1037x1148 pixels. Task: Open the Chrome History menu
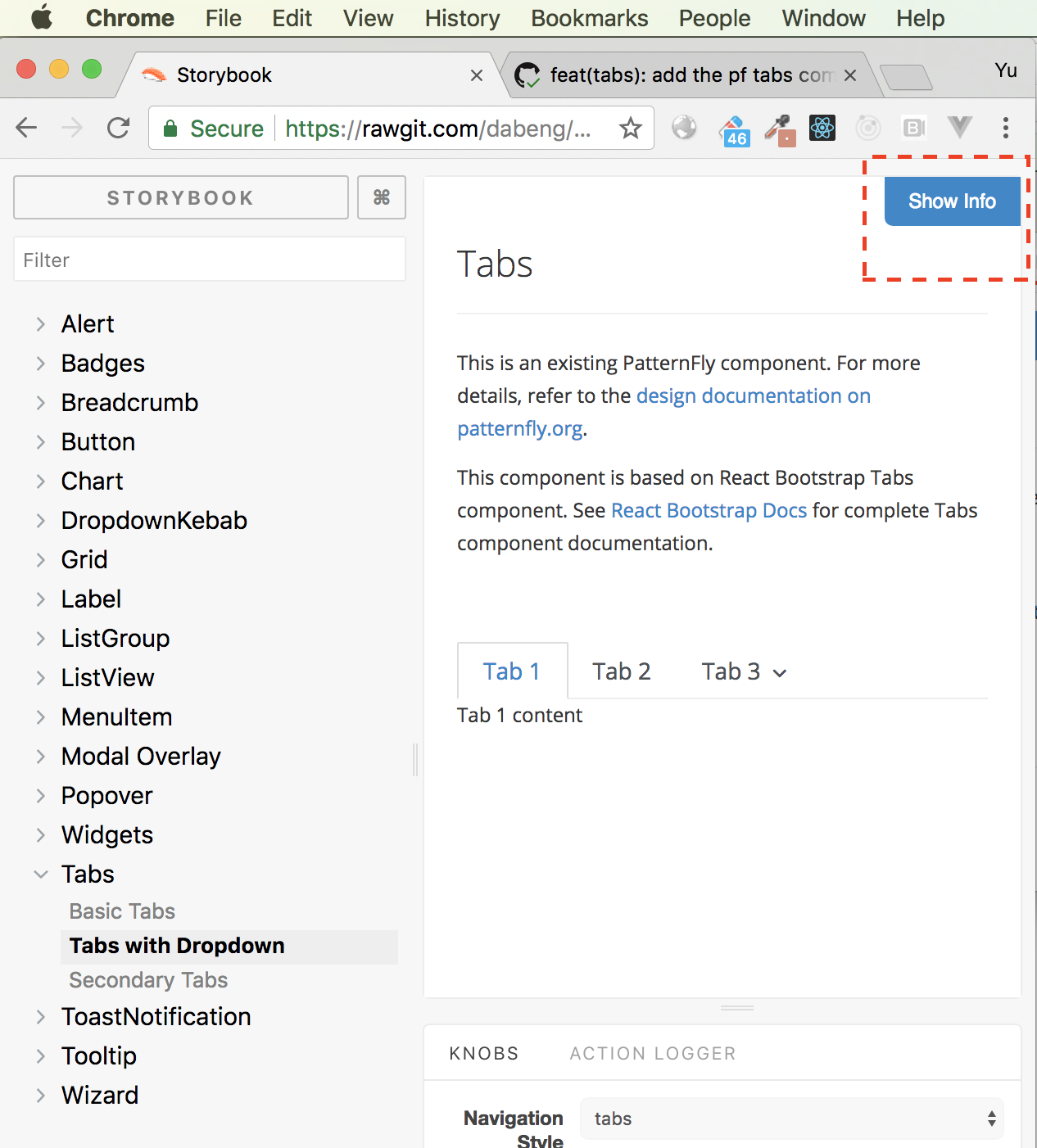click(462, 18)
